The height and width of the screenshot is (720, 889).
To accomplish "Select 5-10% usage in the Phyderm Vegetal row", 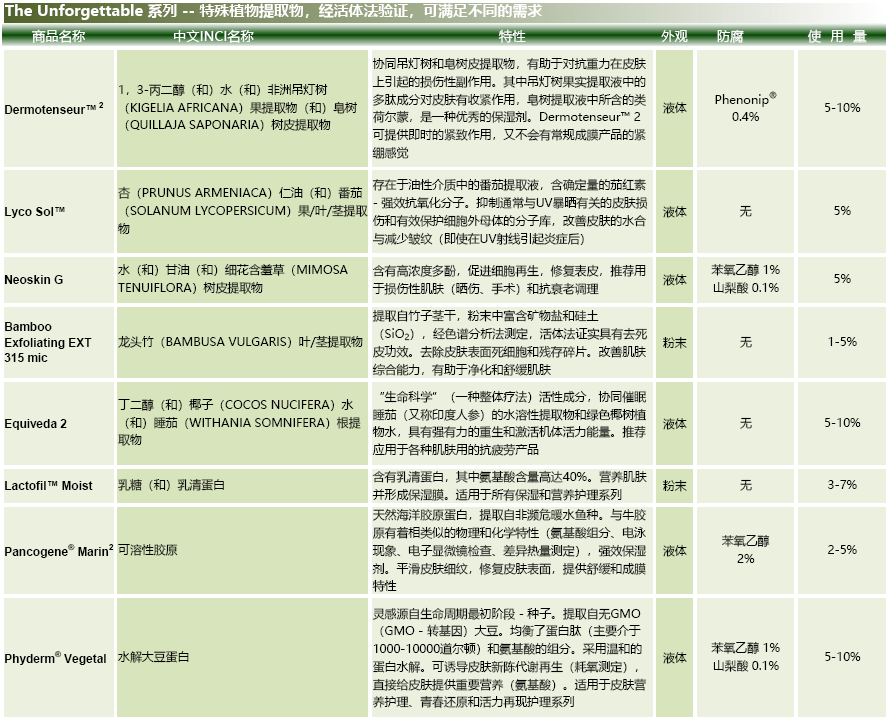I will [x=842, y=657].
